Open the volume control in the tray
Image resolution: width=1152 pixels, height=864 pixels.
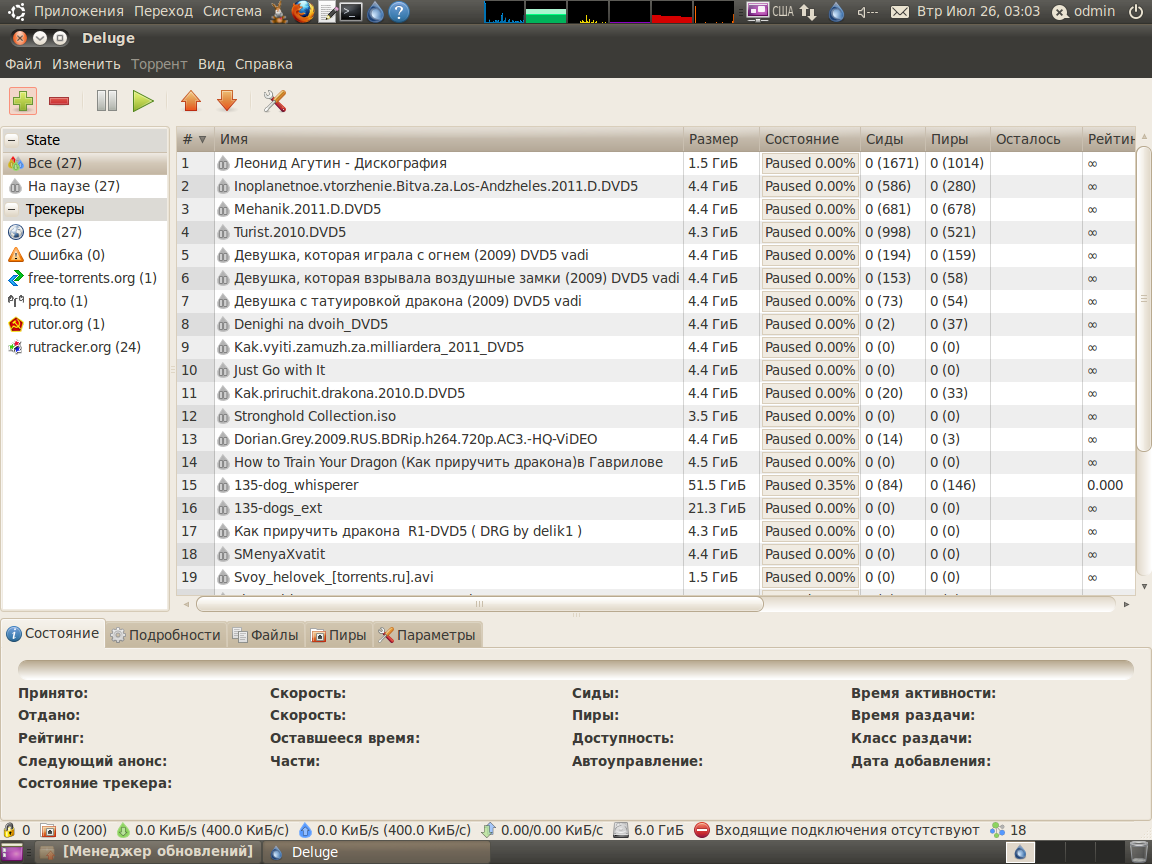pos(868,11)
